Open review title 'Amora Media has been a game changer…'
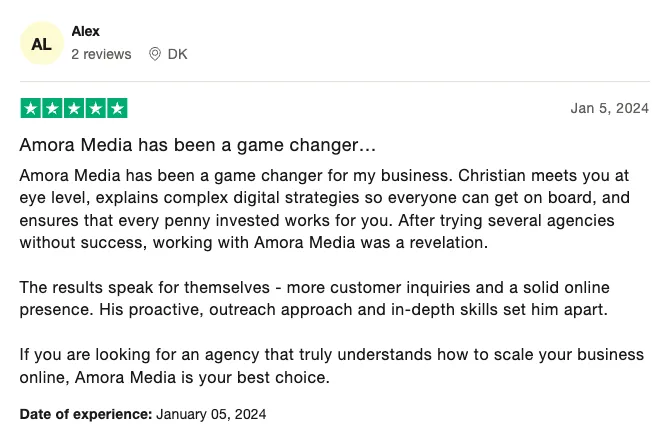Screen dimensions: 669x434 coord(198,145)
